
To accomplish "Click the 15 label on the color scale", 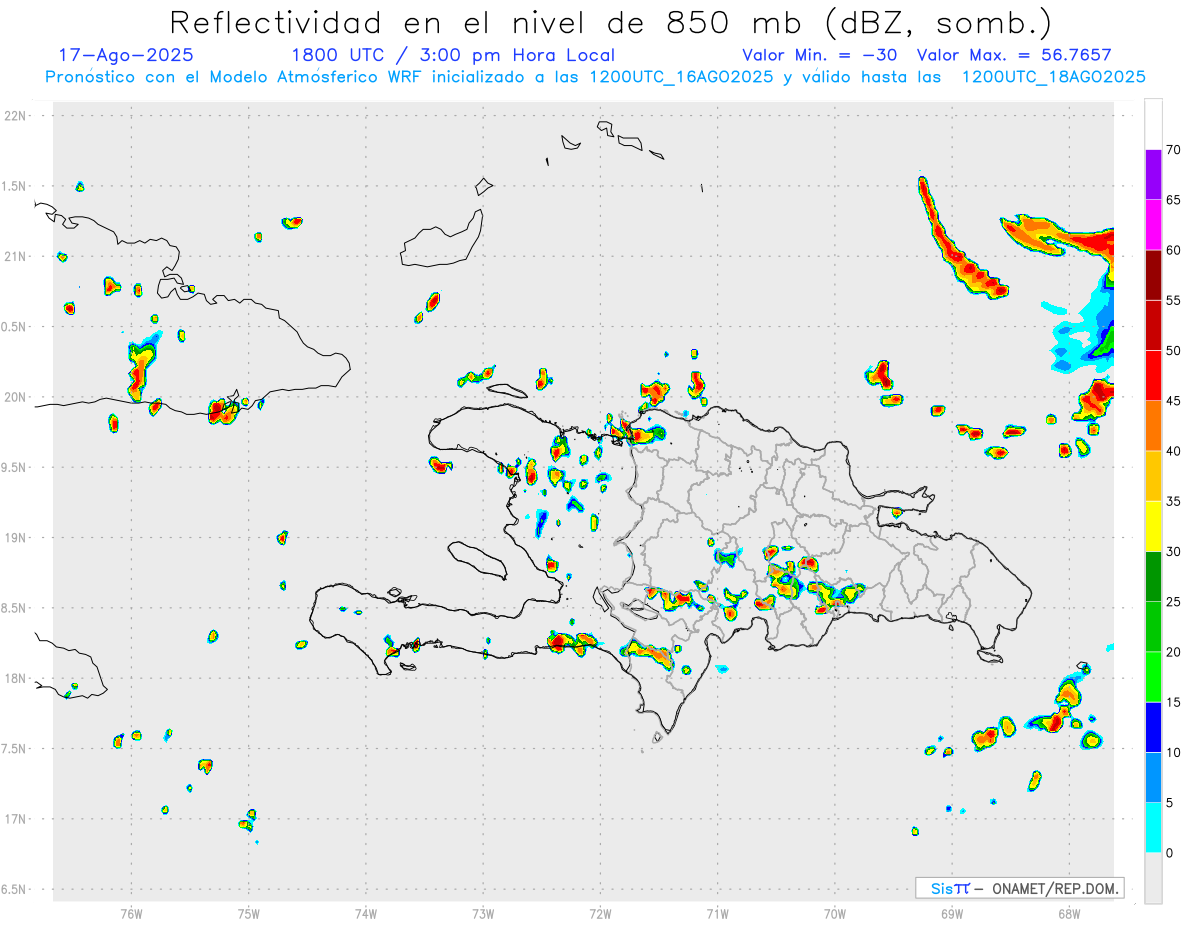I will (x=1173, y=702).
